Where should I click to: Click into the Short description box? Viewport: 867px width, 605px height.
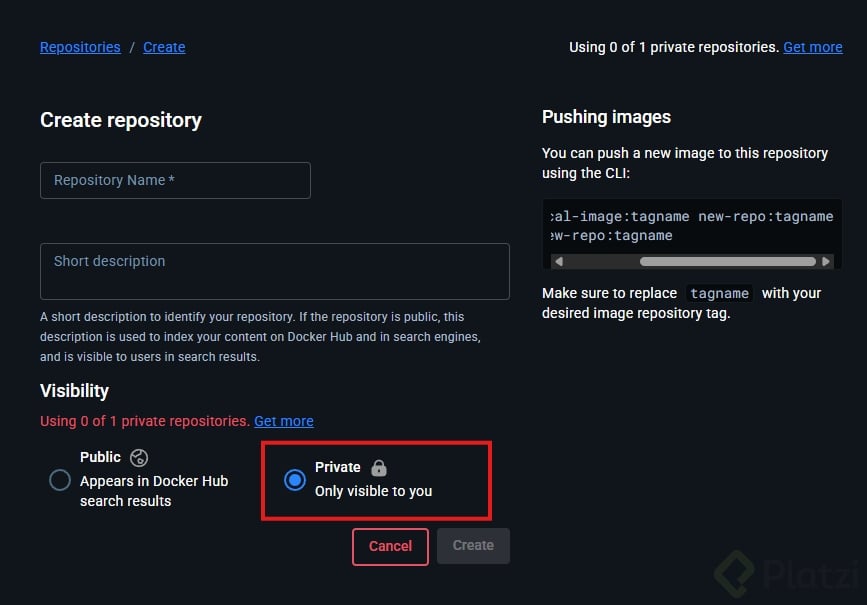274,271
